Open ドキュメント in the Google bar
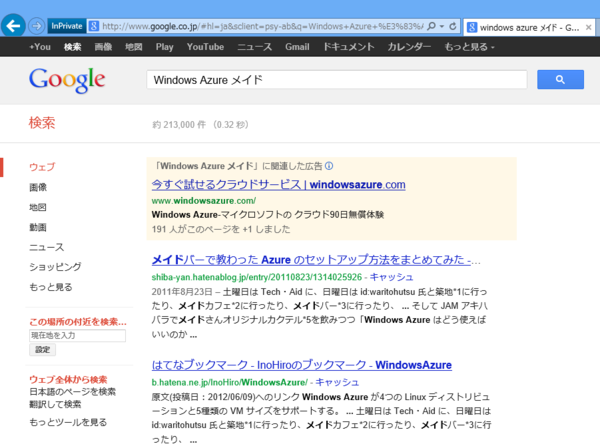The width and height of the screenshot is (600, 448). pos(348,47)
